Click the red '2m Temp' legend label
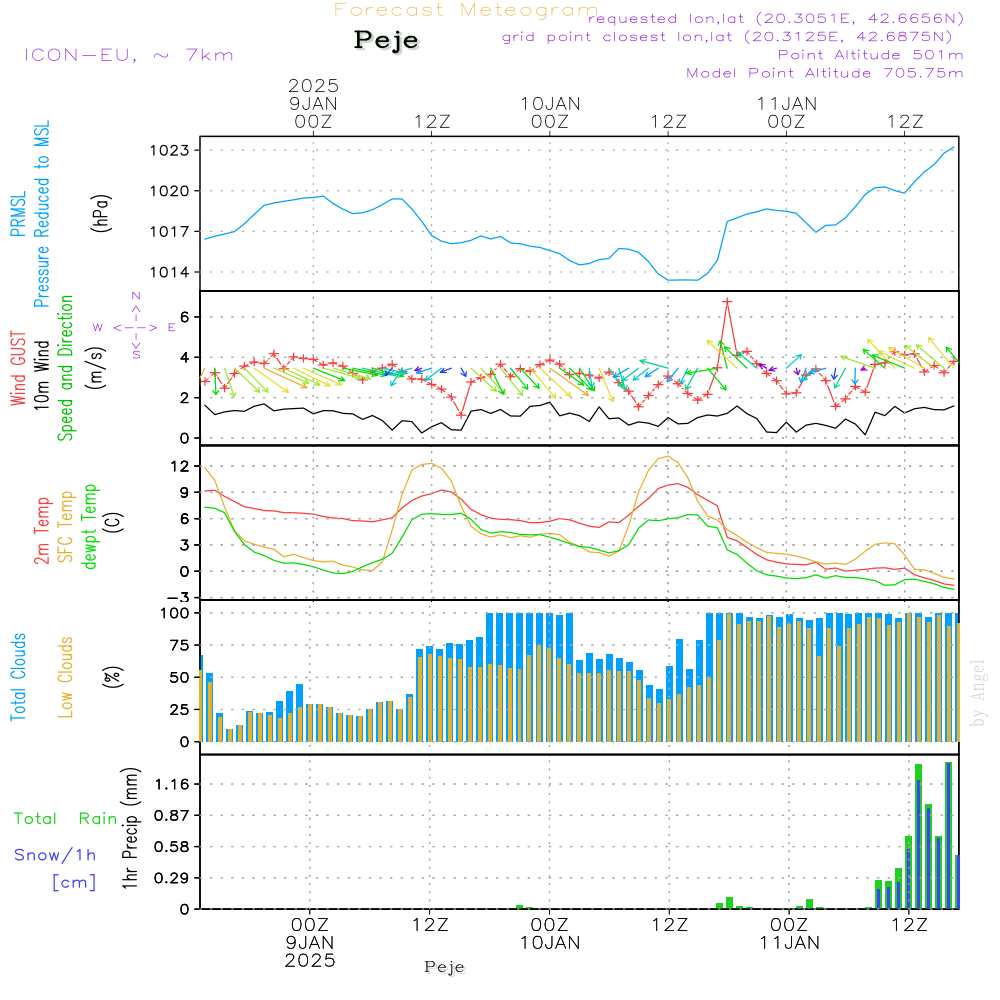Screen dimensions: 1000x1000 tap(41, 531)
